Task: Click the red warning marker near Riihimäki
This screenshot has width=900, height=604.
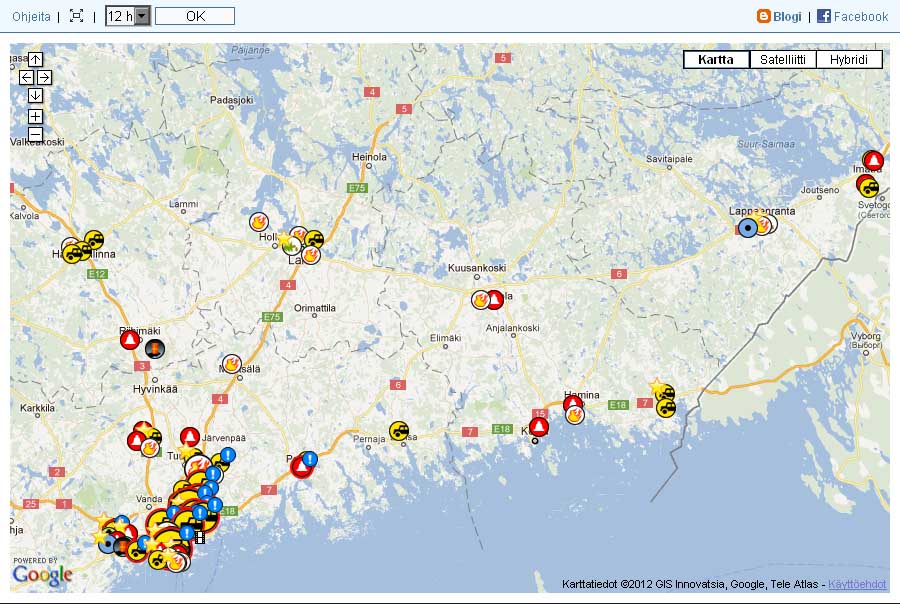Action: click(130, 340)
